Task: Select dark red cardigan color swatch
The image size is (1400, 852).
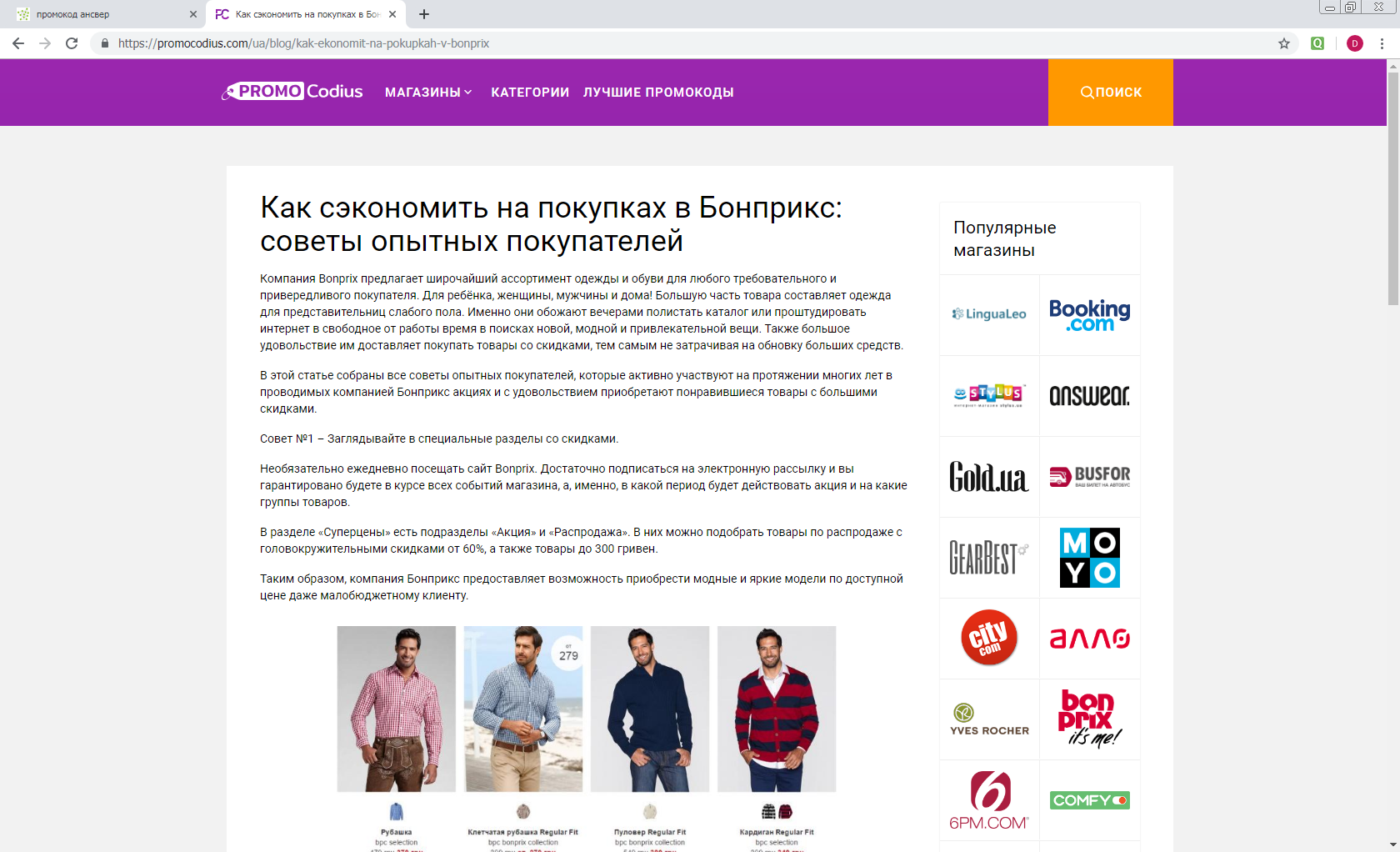Action: tap(785, 811)
